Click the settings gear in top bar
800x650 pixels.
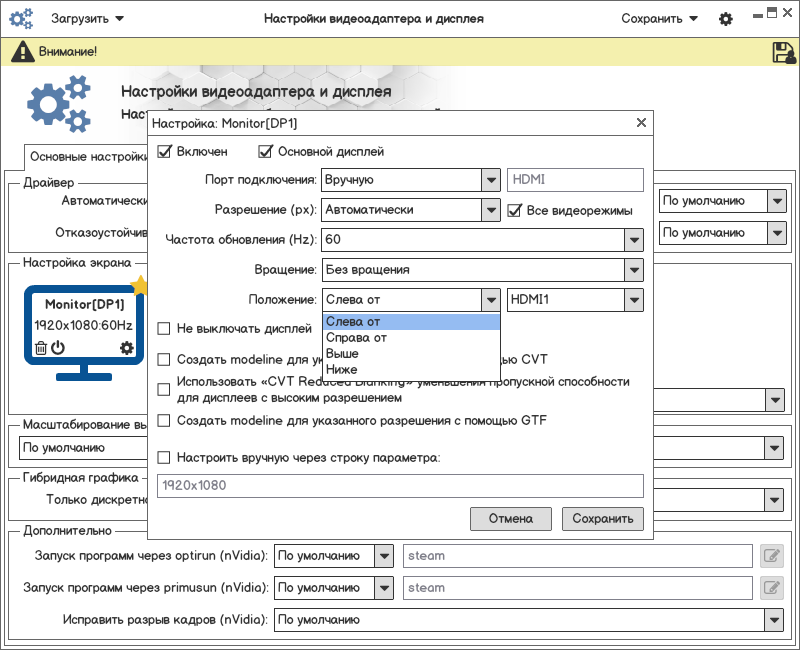point(726,19)
